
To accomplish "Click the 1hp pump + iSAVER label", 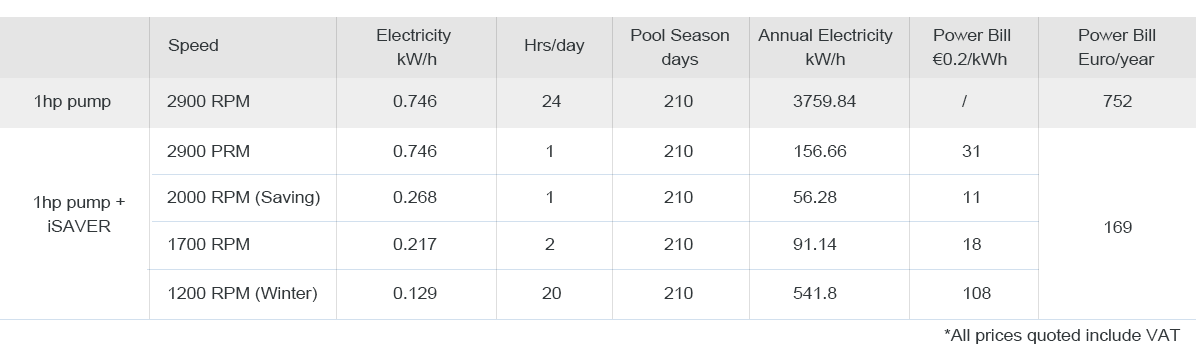I will pyautogui.click(x=79, y=214).
